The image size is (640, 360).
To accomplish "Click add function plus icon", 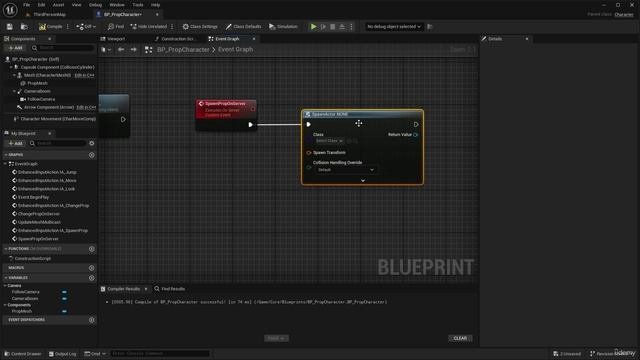I will pos(91,249).
